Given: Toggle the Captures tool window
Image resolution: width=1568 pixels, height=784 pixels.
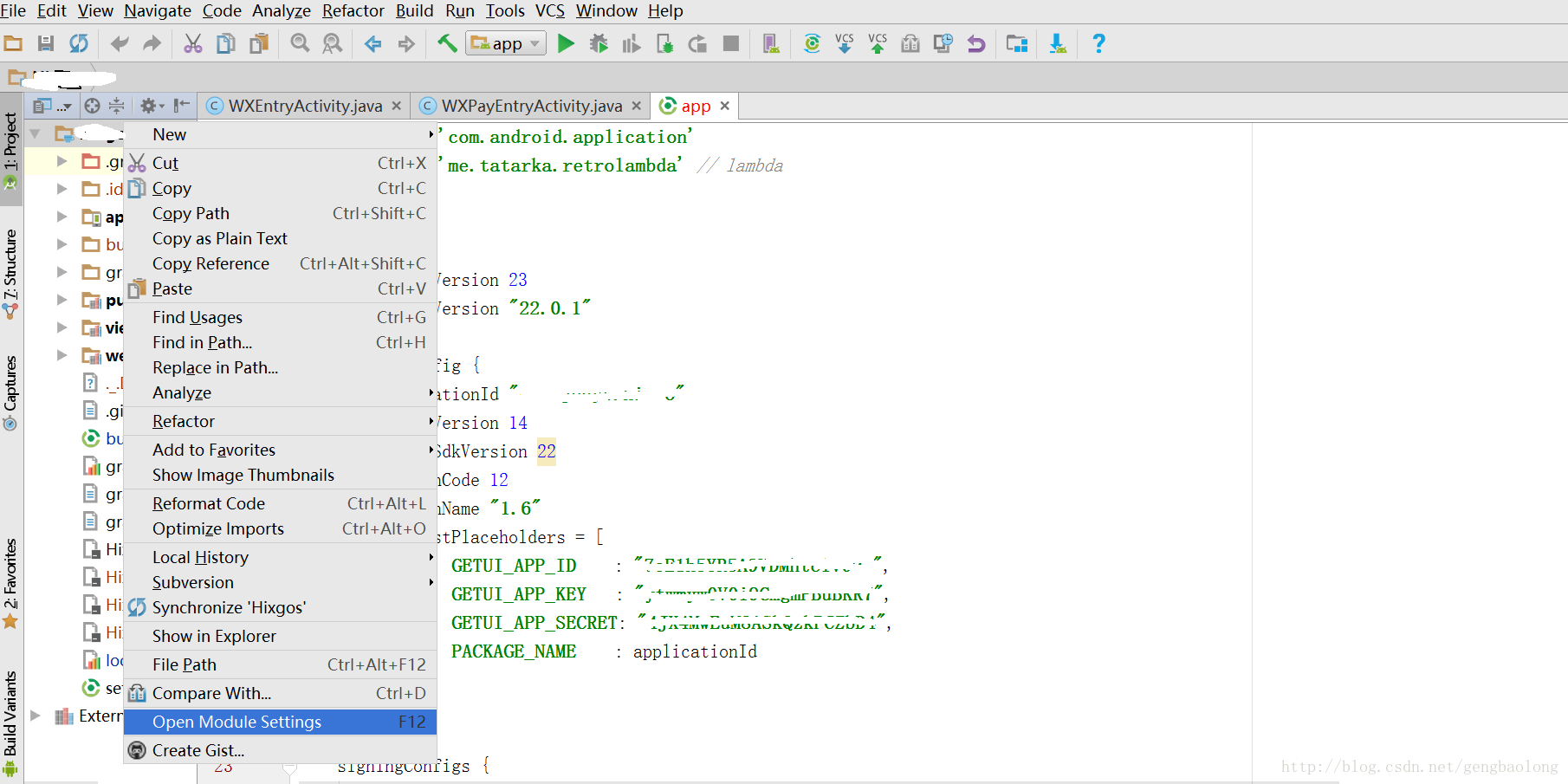Looking at the screenshot, I should pos(10,392).
